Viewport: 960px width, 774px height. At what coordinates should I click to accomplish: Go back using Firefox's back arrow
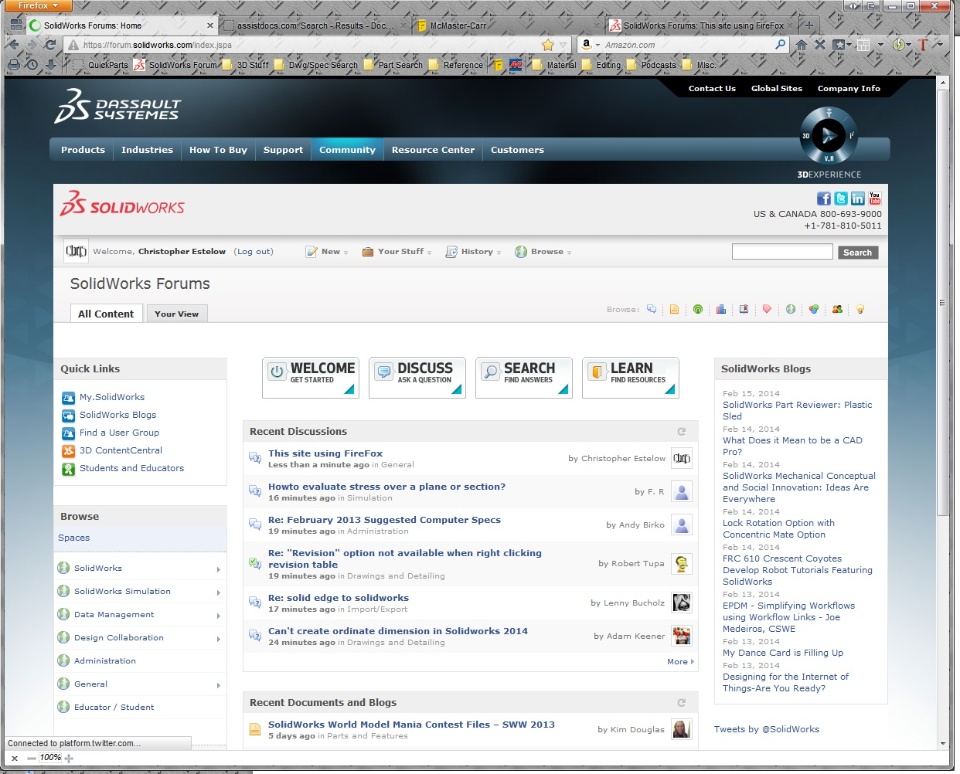point(13,45)
